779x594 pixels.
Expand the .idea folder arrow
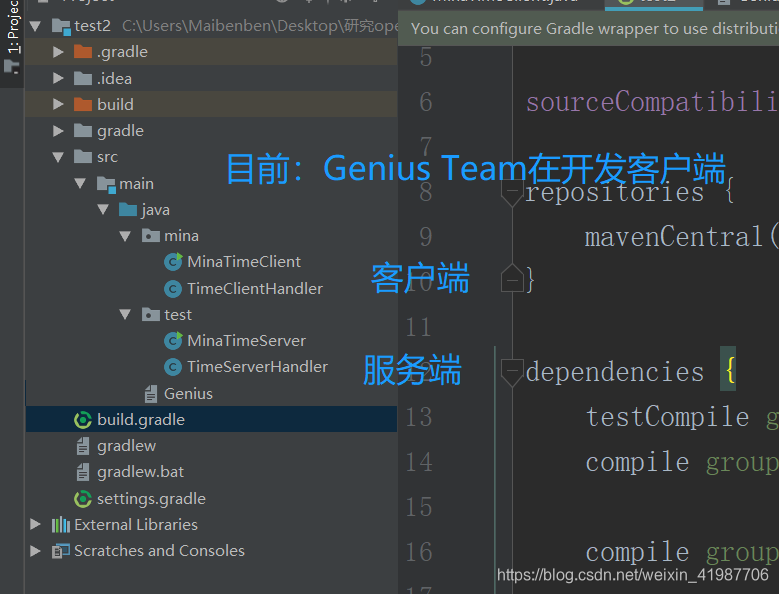pyautogui.click(x=58, y=78)
